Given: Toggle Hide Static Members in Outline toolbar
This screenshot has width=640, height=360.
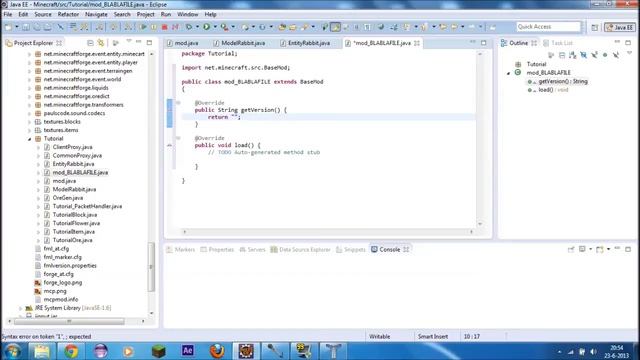Looking at the screenshot, I should (x=595, y=55).
